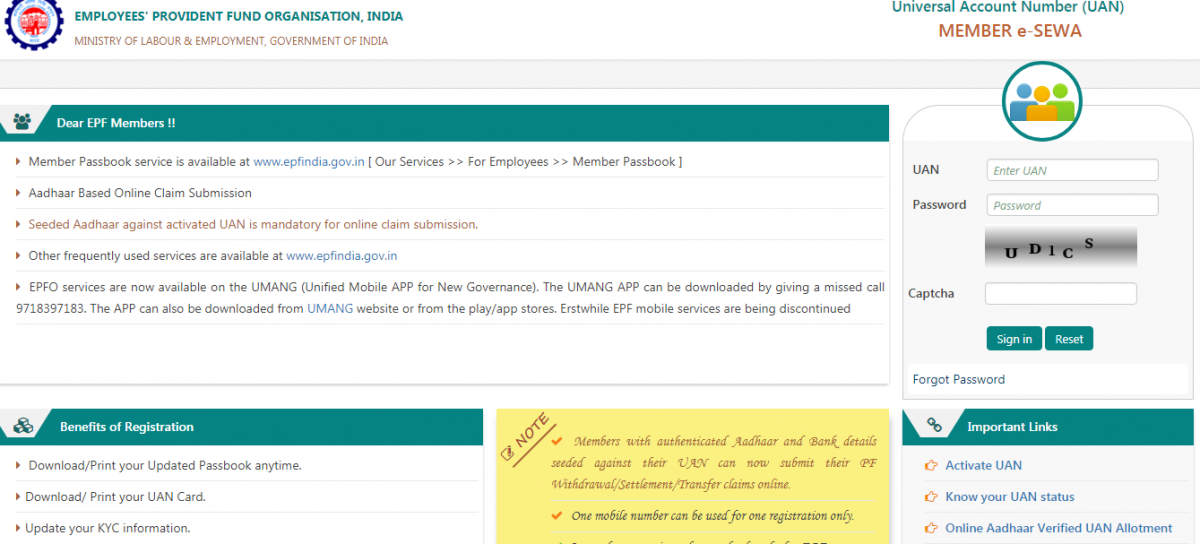Click 'Aadhaar Based Online Claim Submission' text
The image size is (1200, 544).
pyautogui.click(x=140, y=192)
